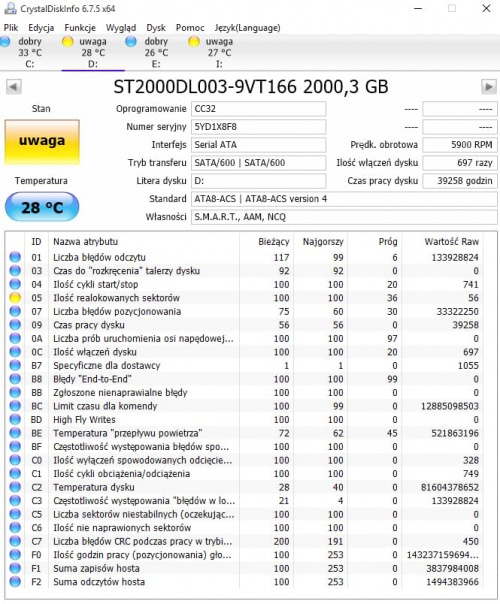This screenshot has height=604, width=500.
Task: Click the Interfejs field Serial ATA
Action: (258, 145)
